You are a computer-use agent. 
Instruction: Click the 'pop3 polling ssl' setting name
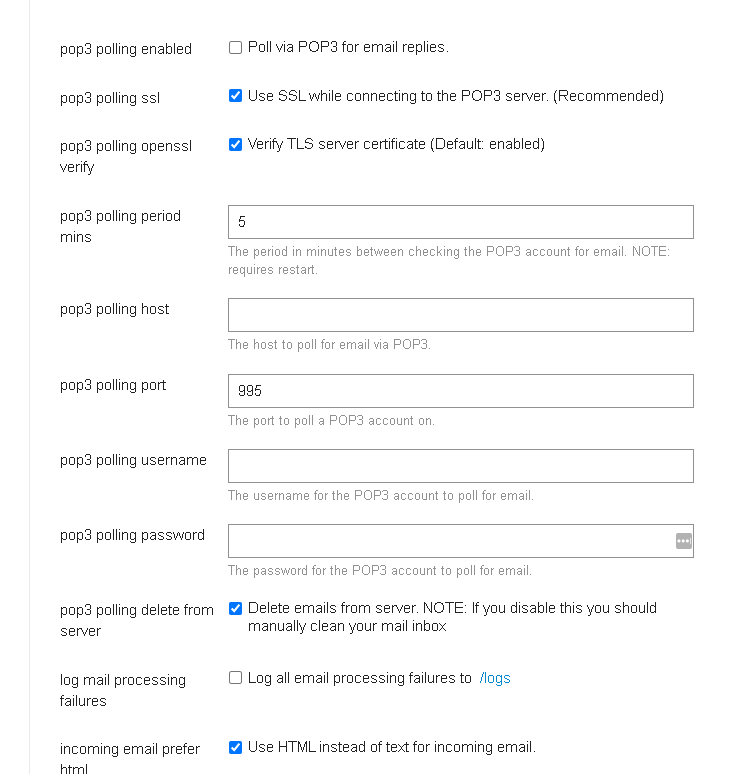pyautogui.click(x=110, y=98)
